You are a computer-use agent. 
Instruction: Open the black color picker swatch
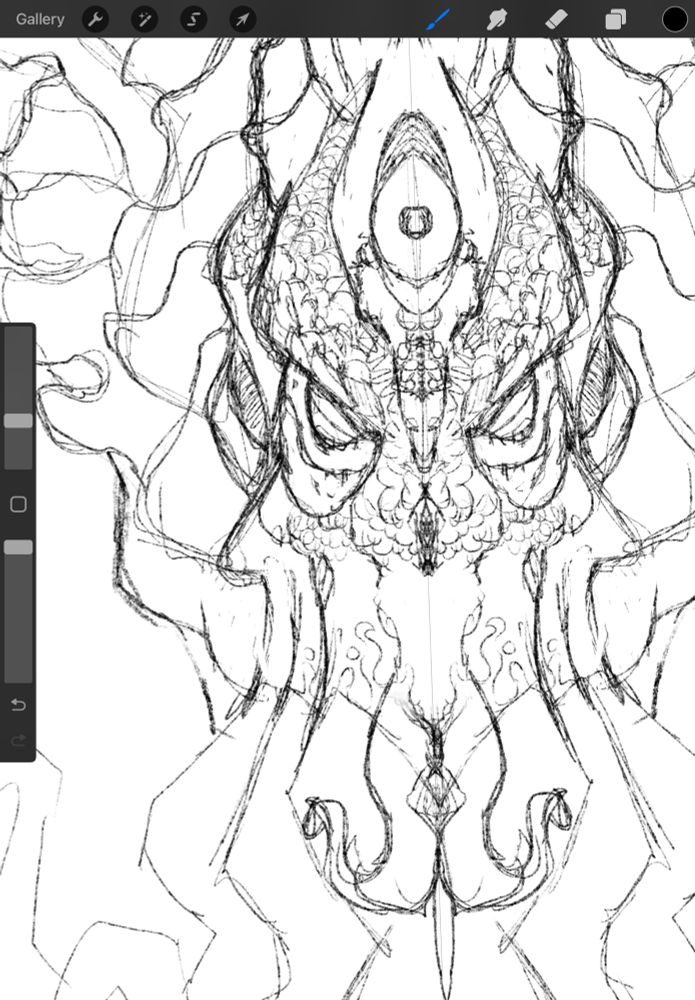point(675,19)
